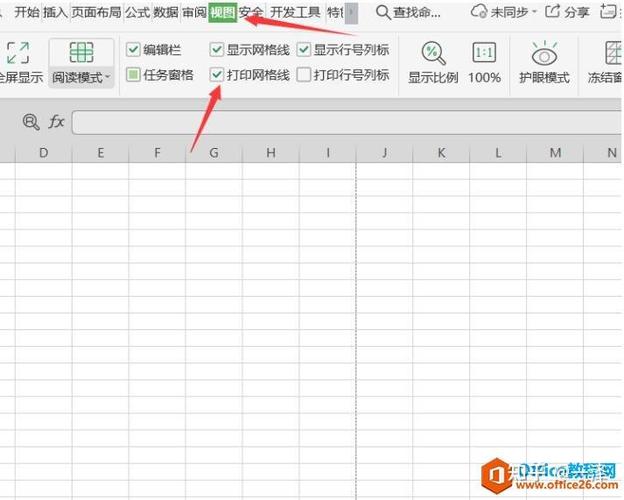Expand more ribbon tabs arrow

(x=351, y=13)
